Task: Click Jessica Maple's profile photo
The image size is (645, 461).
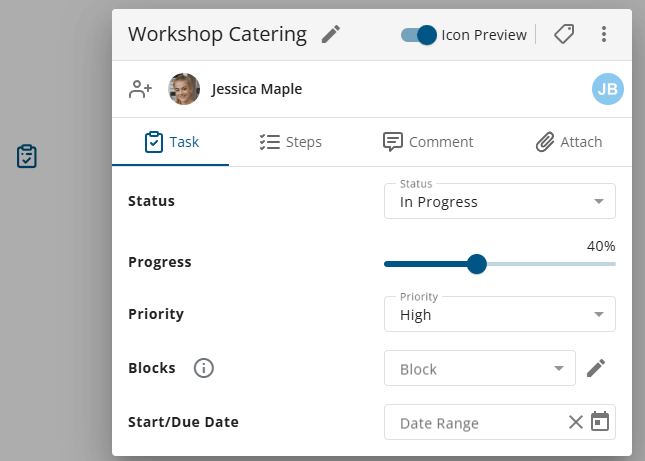Action: pyautogui.click(x=184, y=89)
